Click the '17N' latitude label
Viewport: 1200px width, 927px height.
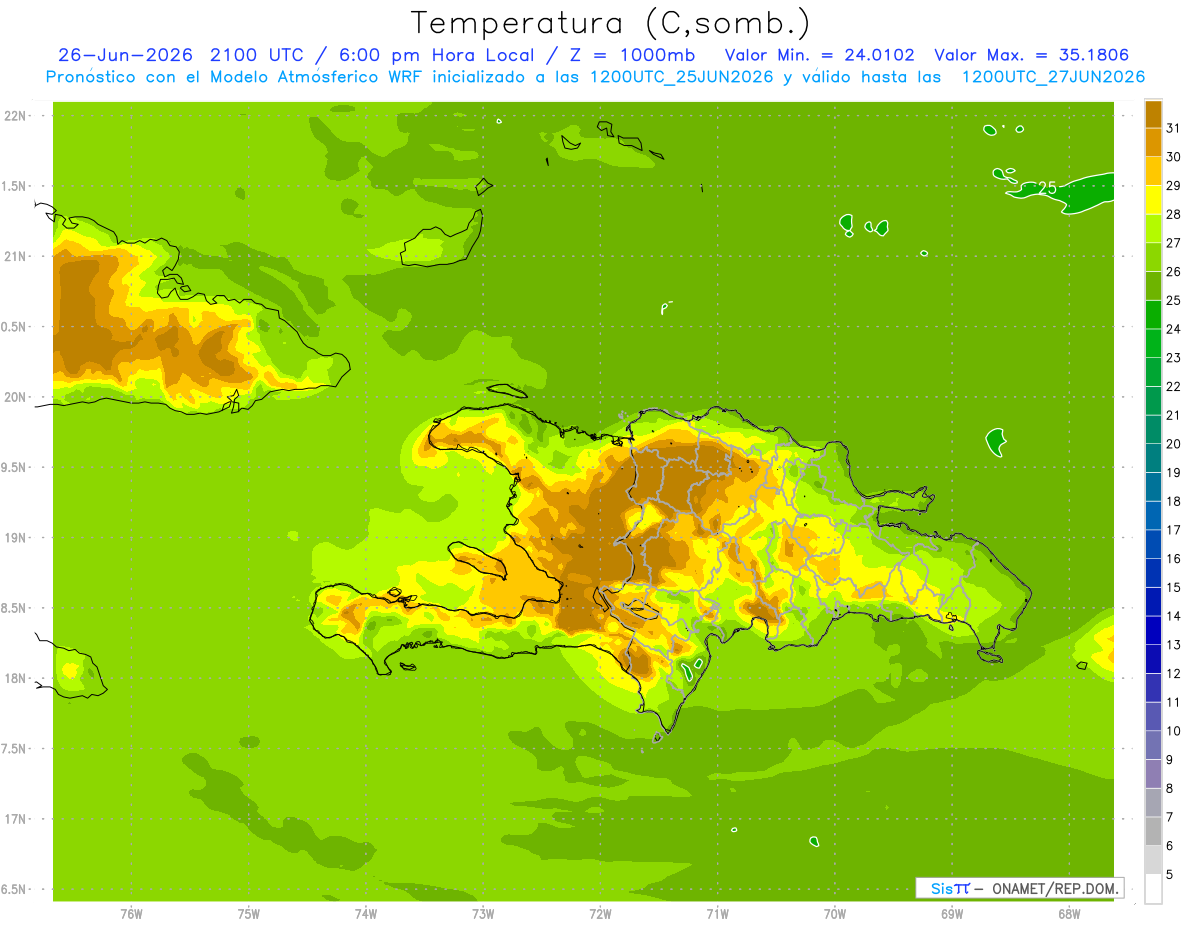click(15, 820)
